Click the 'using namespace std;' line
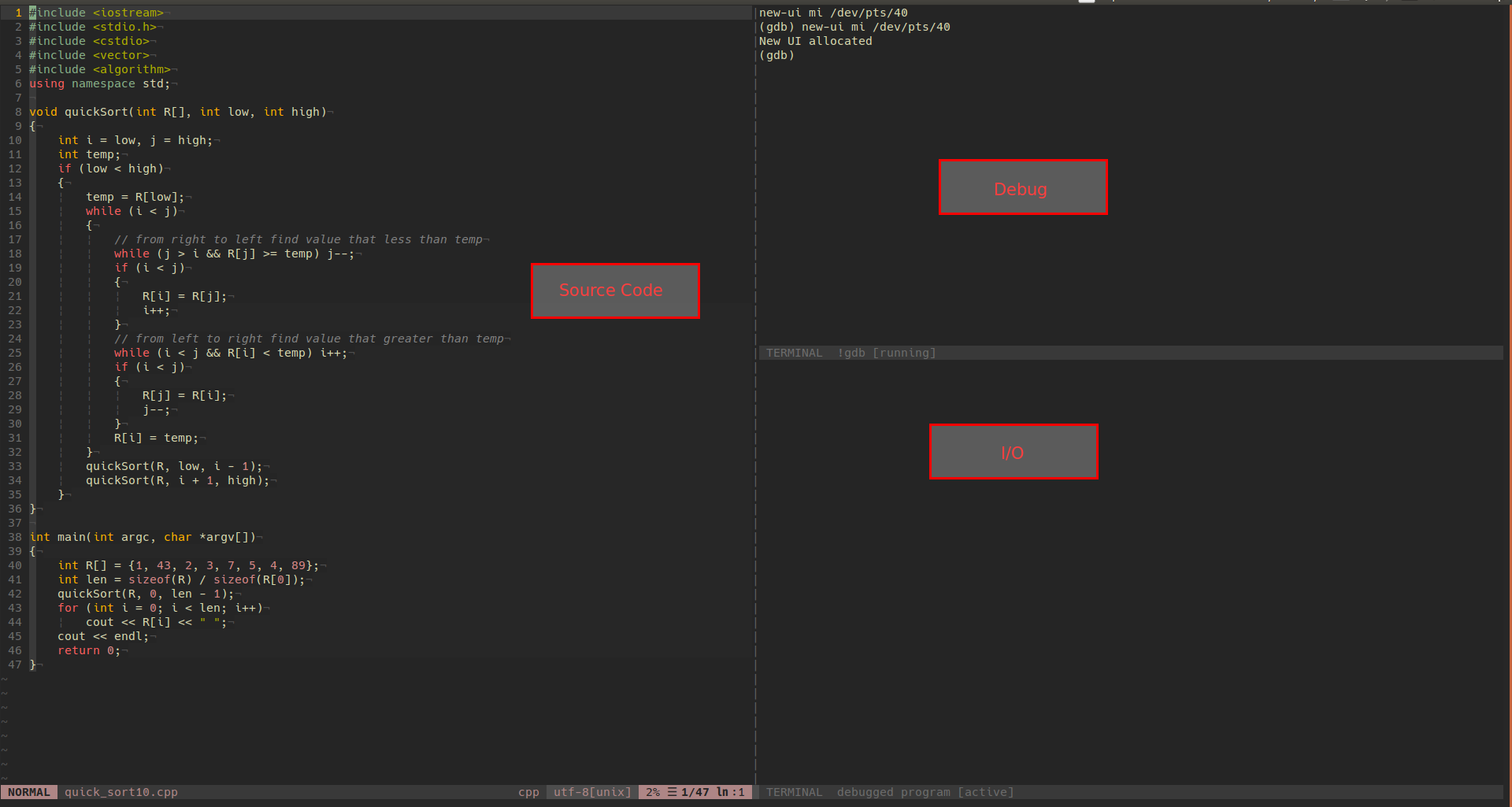1512x807 pixels. pyautogui.click(x=99, y=83)
